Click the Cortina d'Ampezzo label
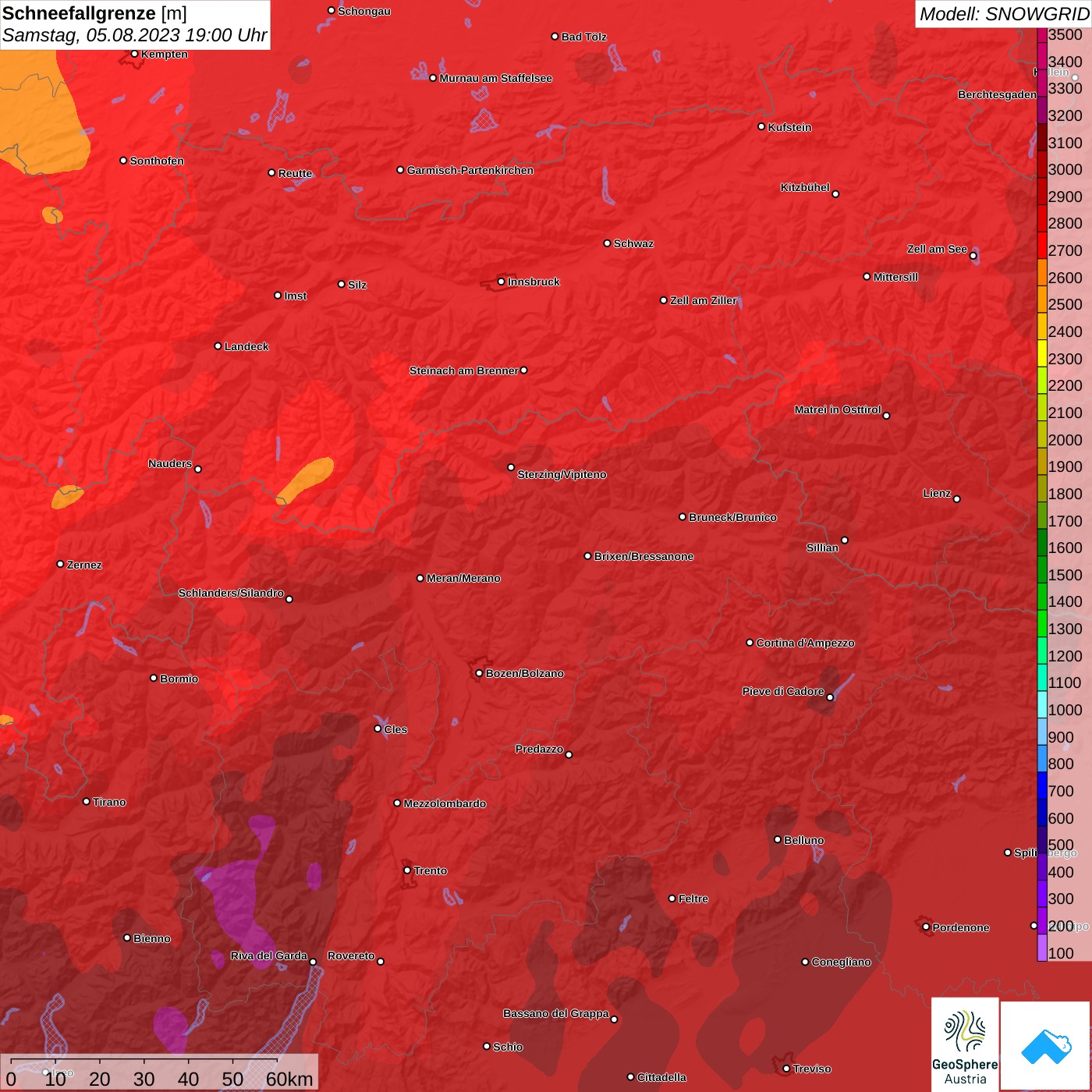The height and width of the screenshot is (1092, 1092). pos(805,643)
